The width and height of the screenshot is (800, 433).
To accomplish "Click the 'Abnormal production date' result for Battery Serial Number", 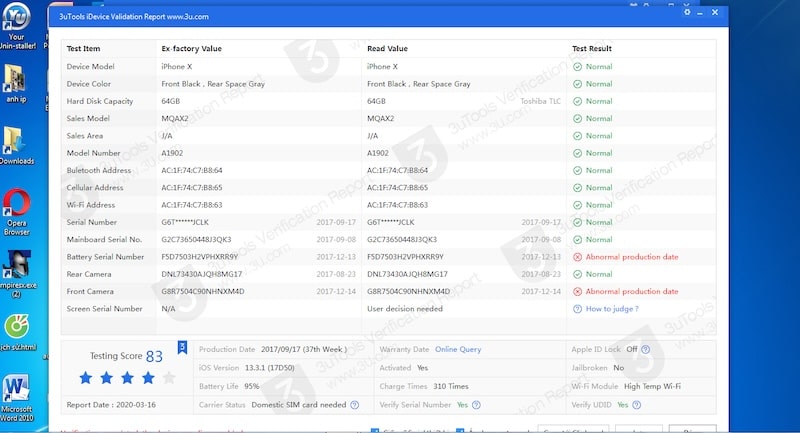I will [632, 257].
